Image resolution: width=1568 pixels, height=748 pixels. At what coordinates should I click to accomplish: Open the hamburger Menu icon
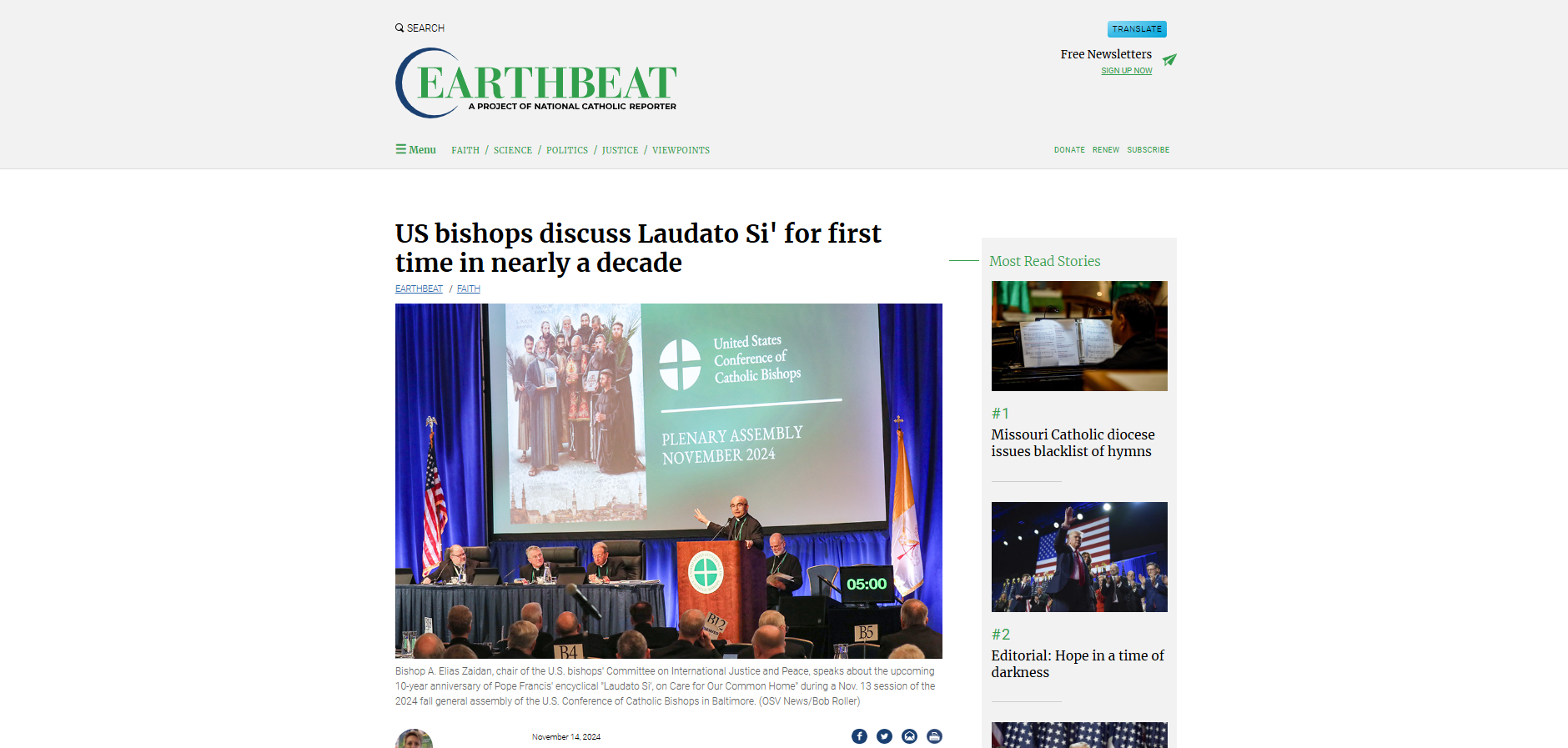(x=400, y=149)
